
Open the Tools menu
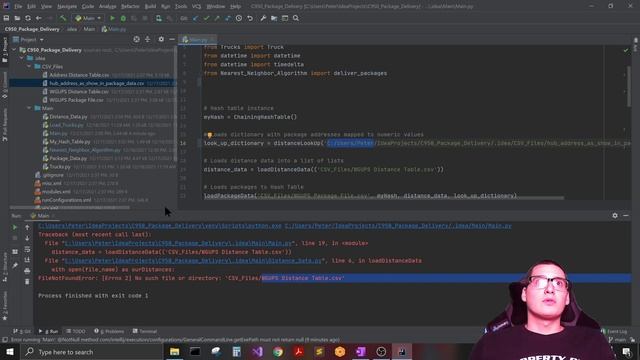pos(181,7)
